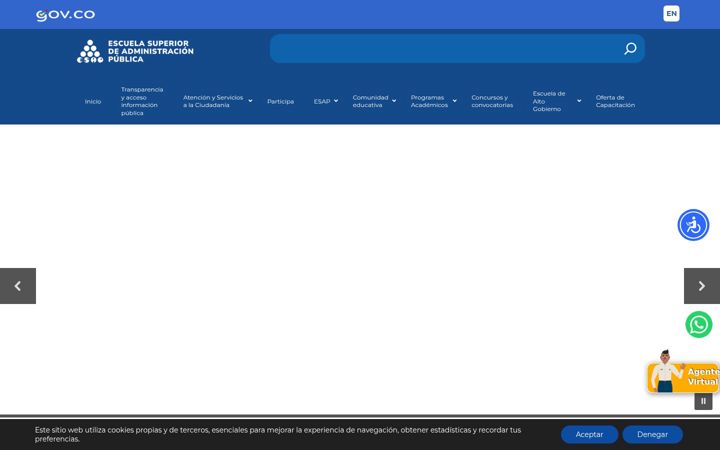Expand Comunidad educativa chevron

click(x=394, y=101)
